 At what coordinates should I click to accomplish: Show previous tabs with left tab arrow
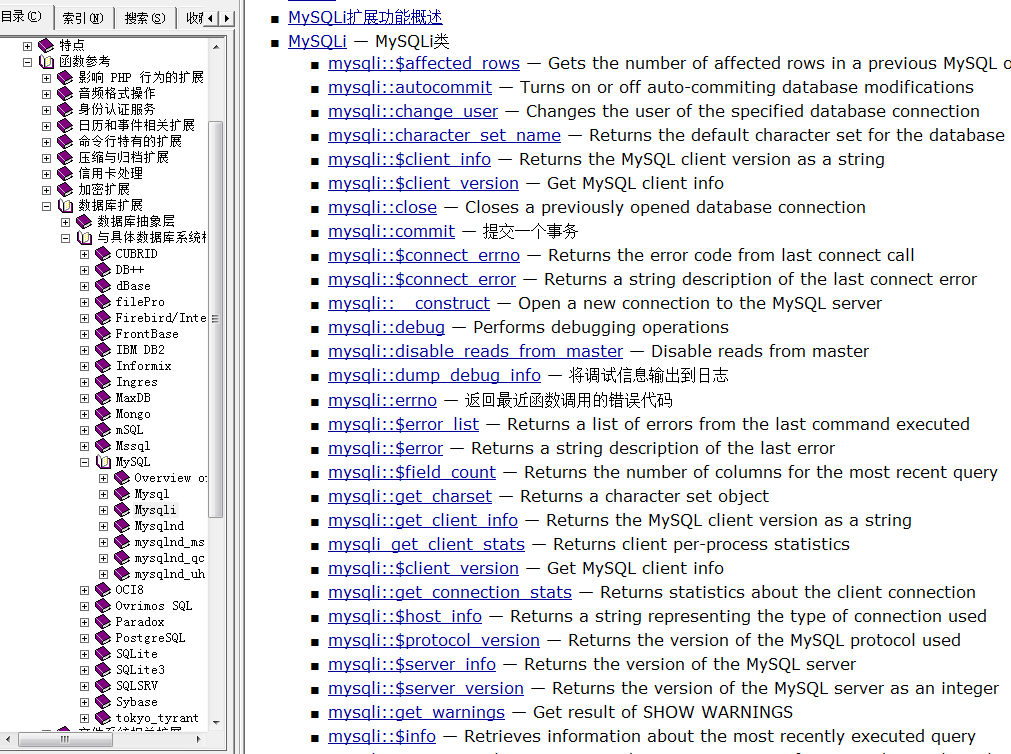tap(211, 19)
